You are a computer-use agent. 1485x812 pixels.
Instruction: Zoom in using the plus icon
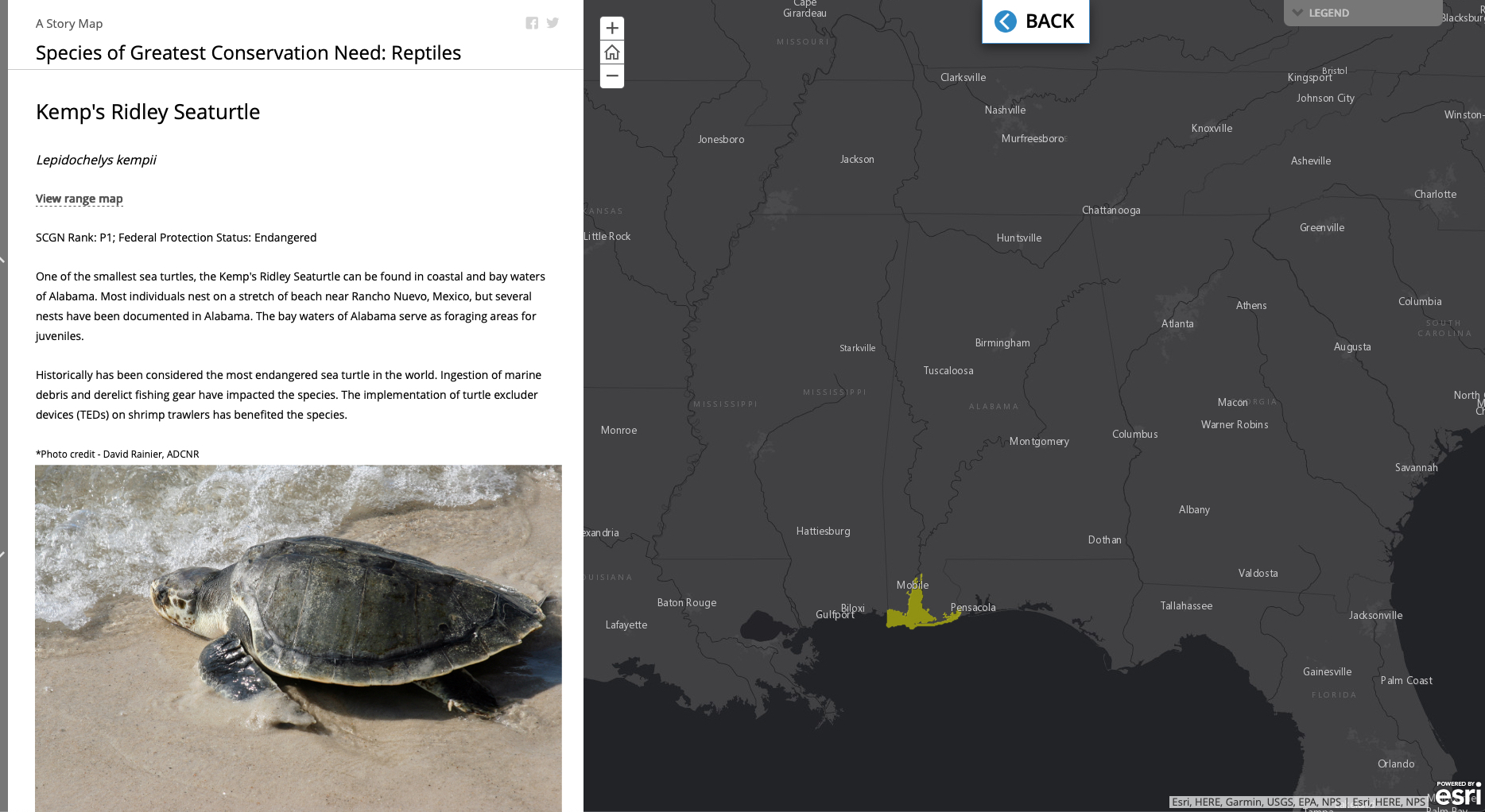pos(611,28)
